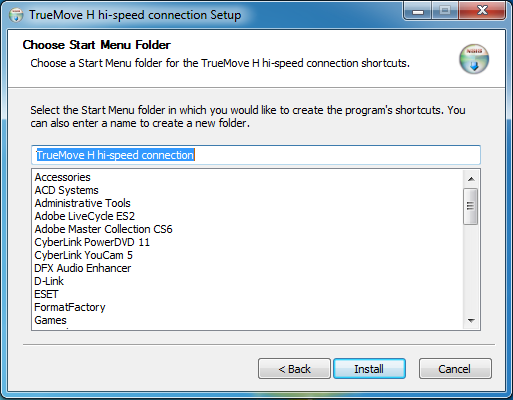
Task: Cancel the setup wizard
Action: [x=455, y=369]
